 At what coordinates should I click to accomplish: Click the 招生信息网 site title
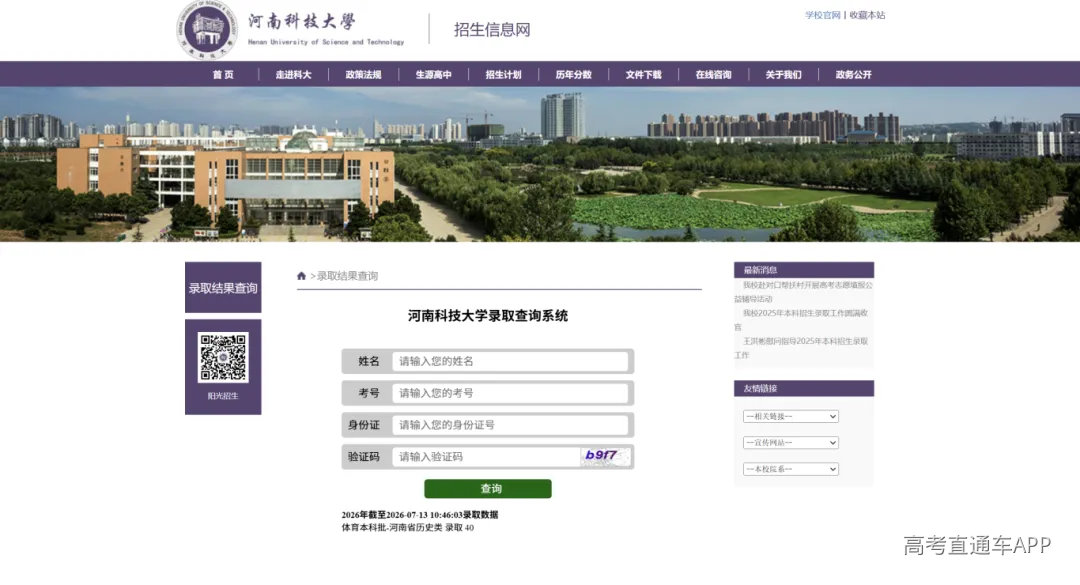point(492,30)
